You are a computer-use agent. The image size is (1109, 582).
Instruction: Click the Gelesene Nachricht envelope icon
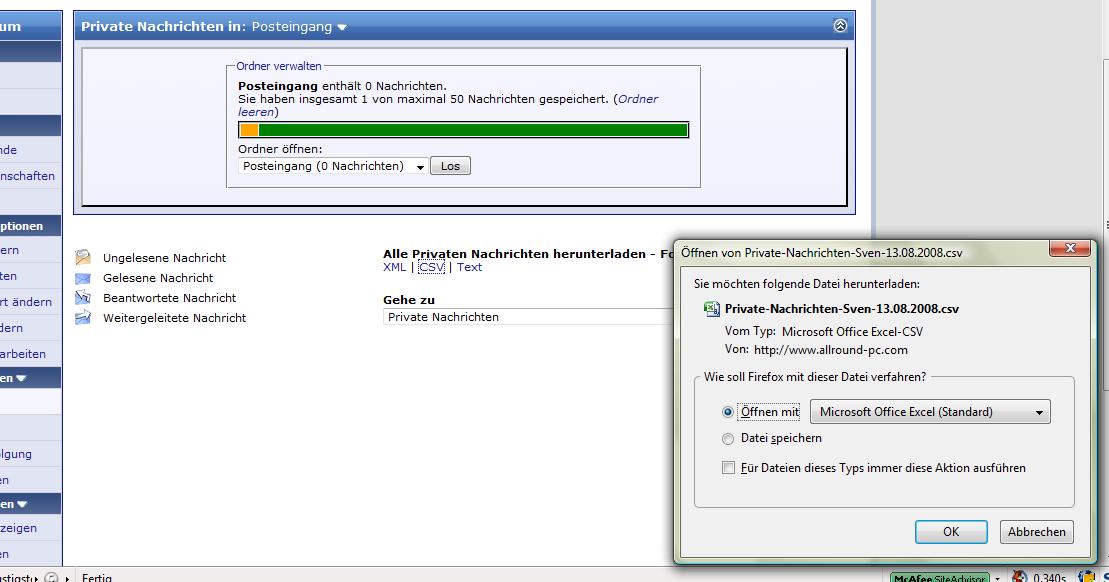pos(83,278)
